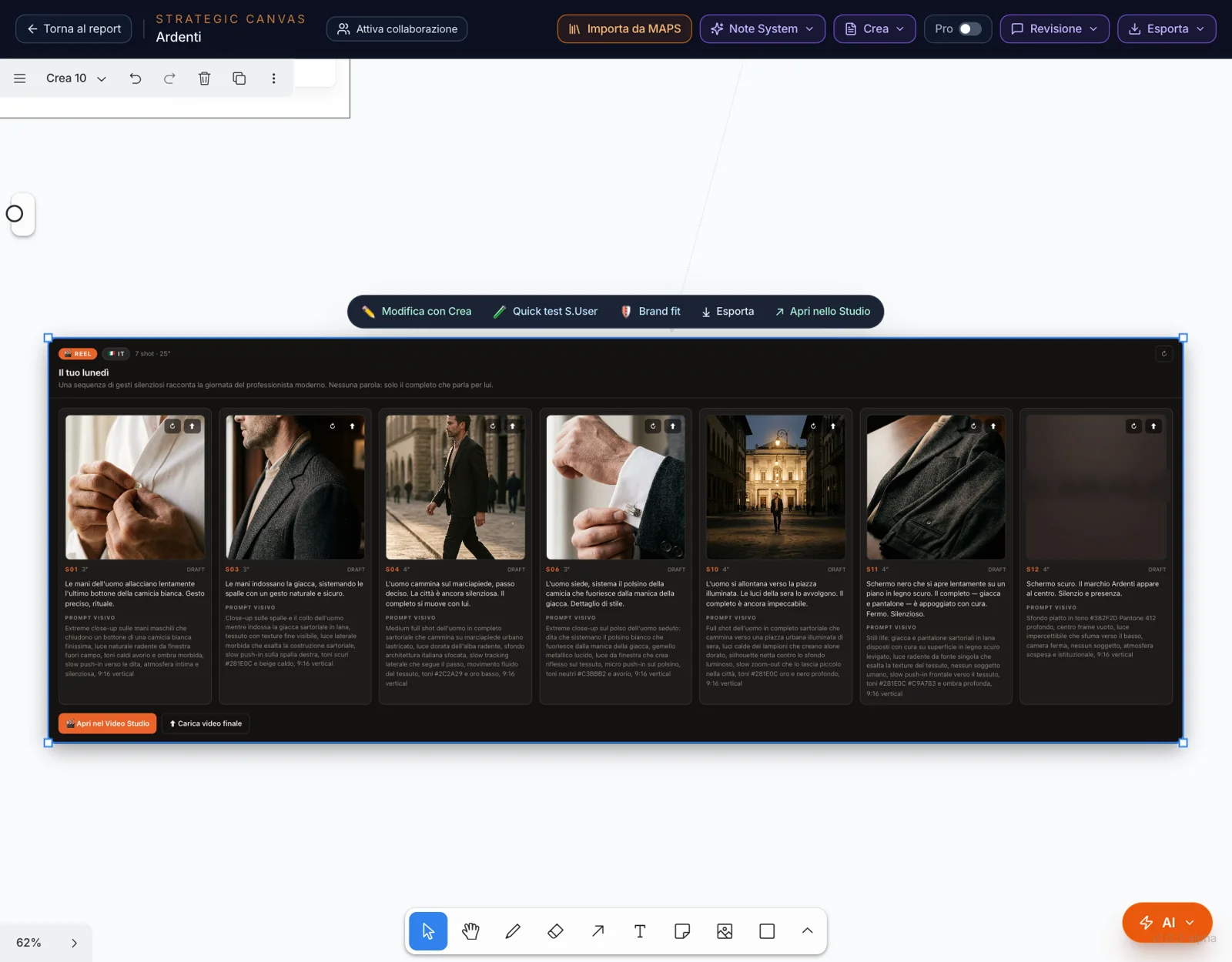Click the redo icon
The image size is (1232, 962).
click(169, 78)
